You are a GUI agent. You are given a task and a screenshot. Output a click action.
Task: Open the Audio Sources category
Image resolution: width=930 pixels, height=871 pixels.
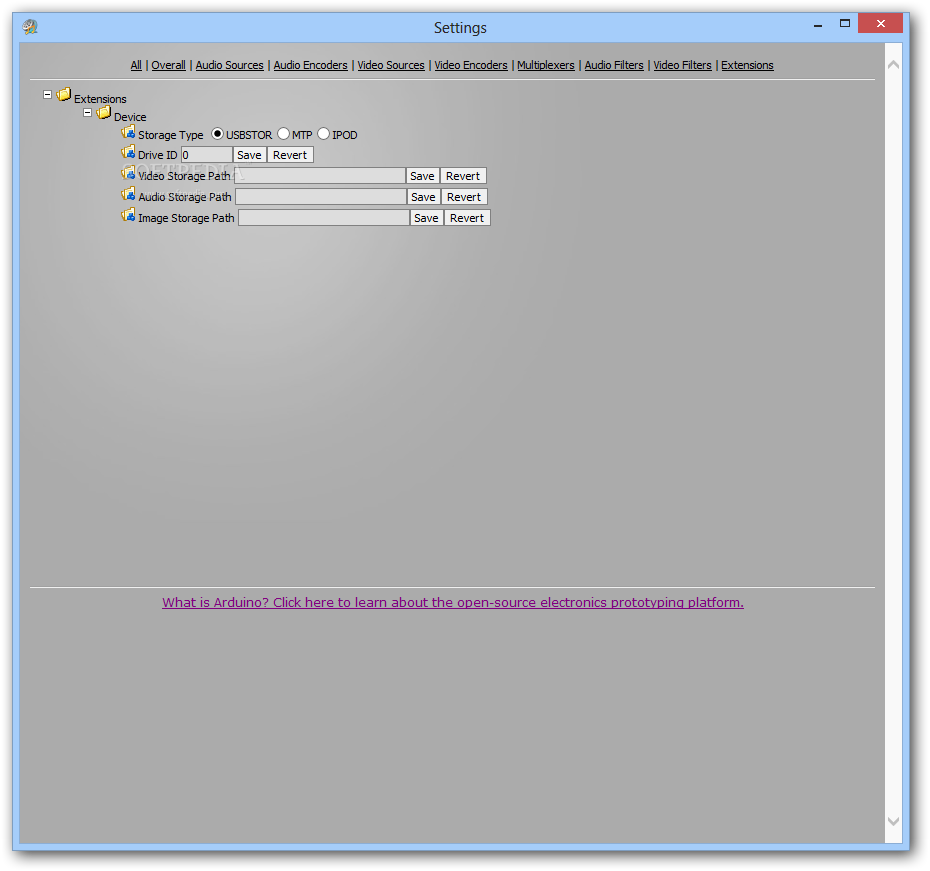pyautogui.click(x=230, y=65)
